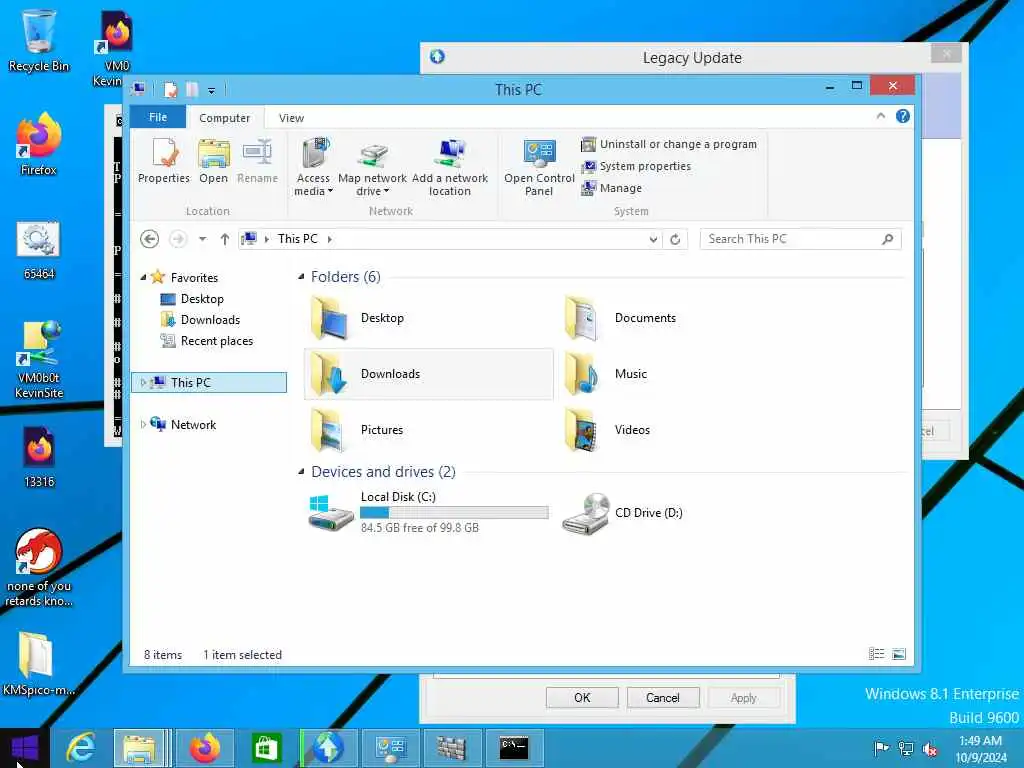Expand the This PC breadcrumb arrow
The image size is (1024, 768).
(330, 239)
